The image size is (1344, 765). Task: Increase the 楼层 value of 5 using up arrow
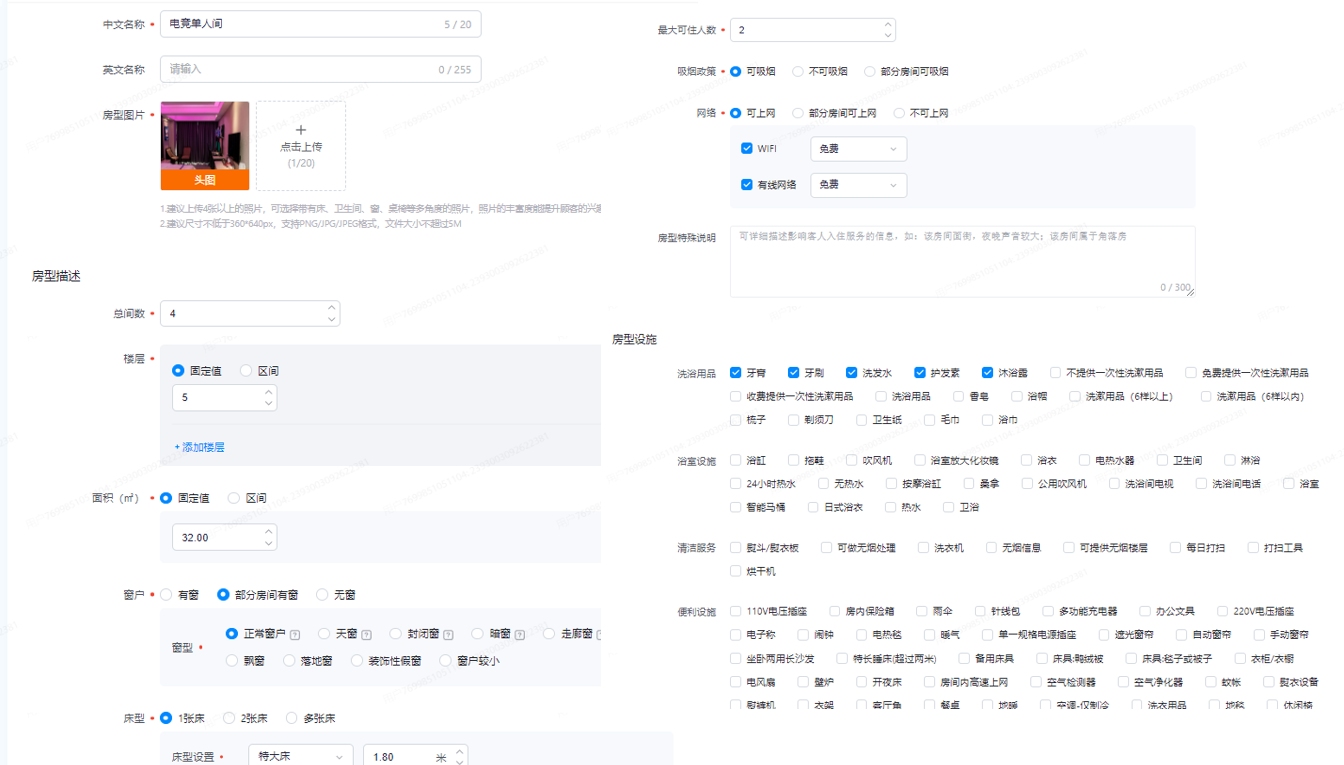tap(268, 392)
